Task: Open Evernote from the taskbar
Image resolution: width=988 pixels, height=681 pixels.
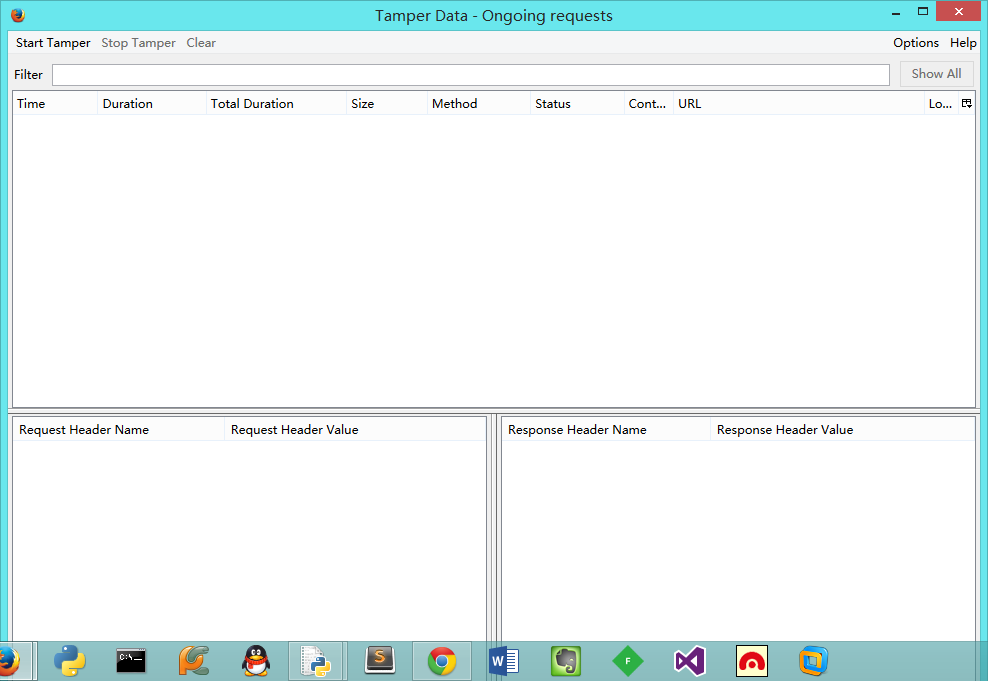Action: point(566,661)
